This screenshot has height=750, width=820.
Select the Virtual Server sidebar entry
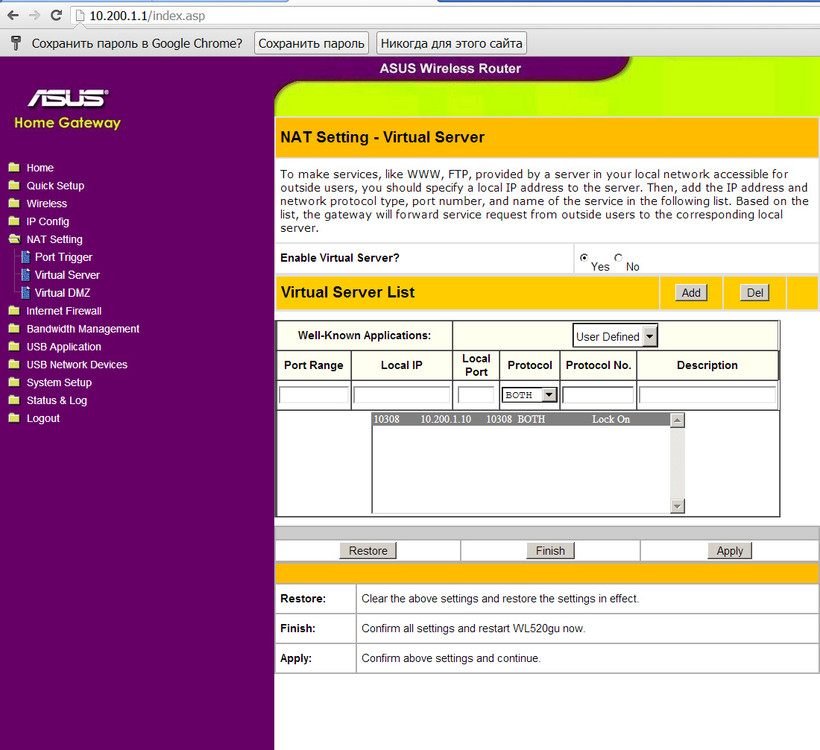[67, 275]
